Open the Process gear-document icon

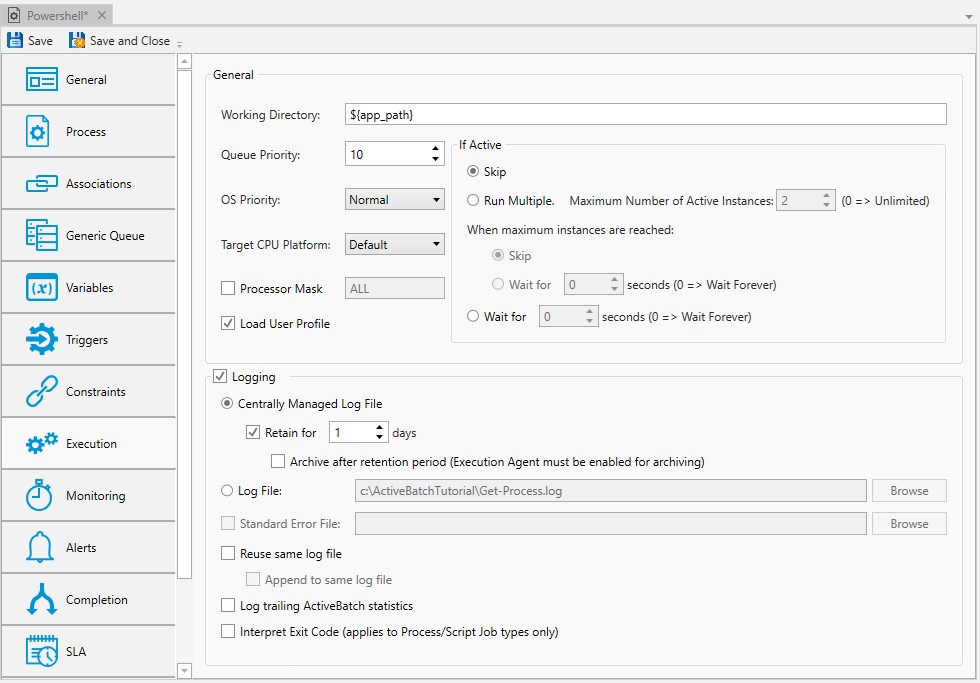click(38, 132)
